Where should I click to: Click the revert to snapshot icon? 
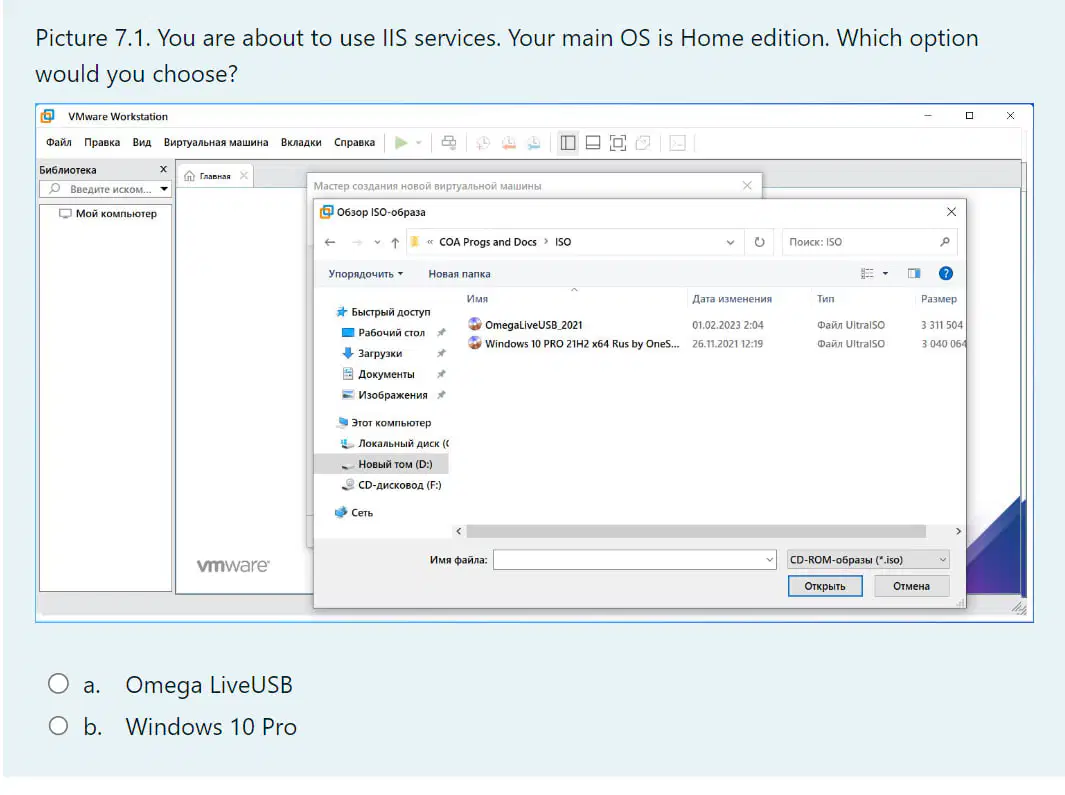coord(508,143)
